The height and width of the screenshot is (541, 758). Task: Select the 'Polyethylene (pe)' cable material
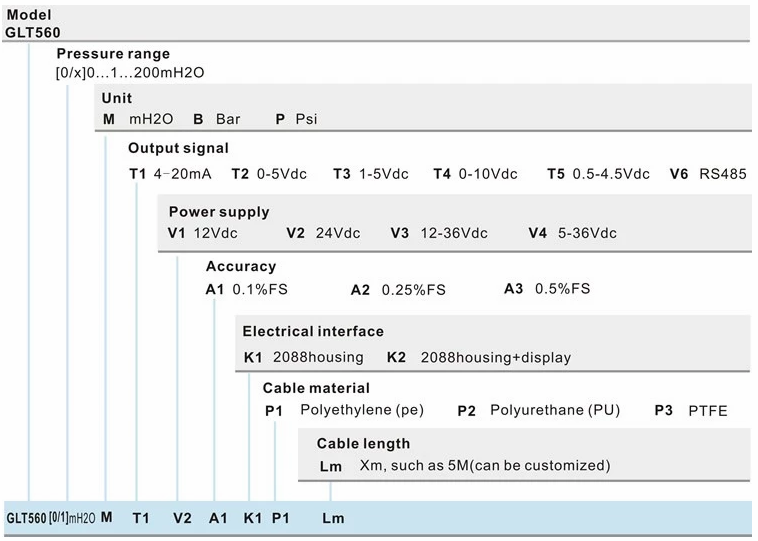point(362,410)
